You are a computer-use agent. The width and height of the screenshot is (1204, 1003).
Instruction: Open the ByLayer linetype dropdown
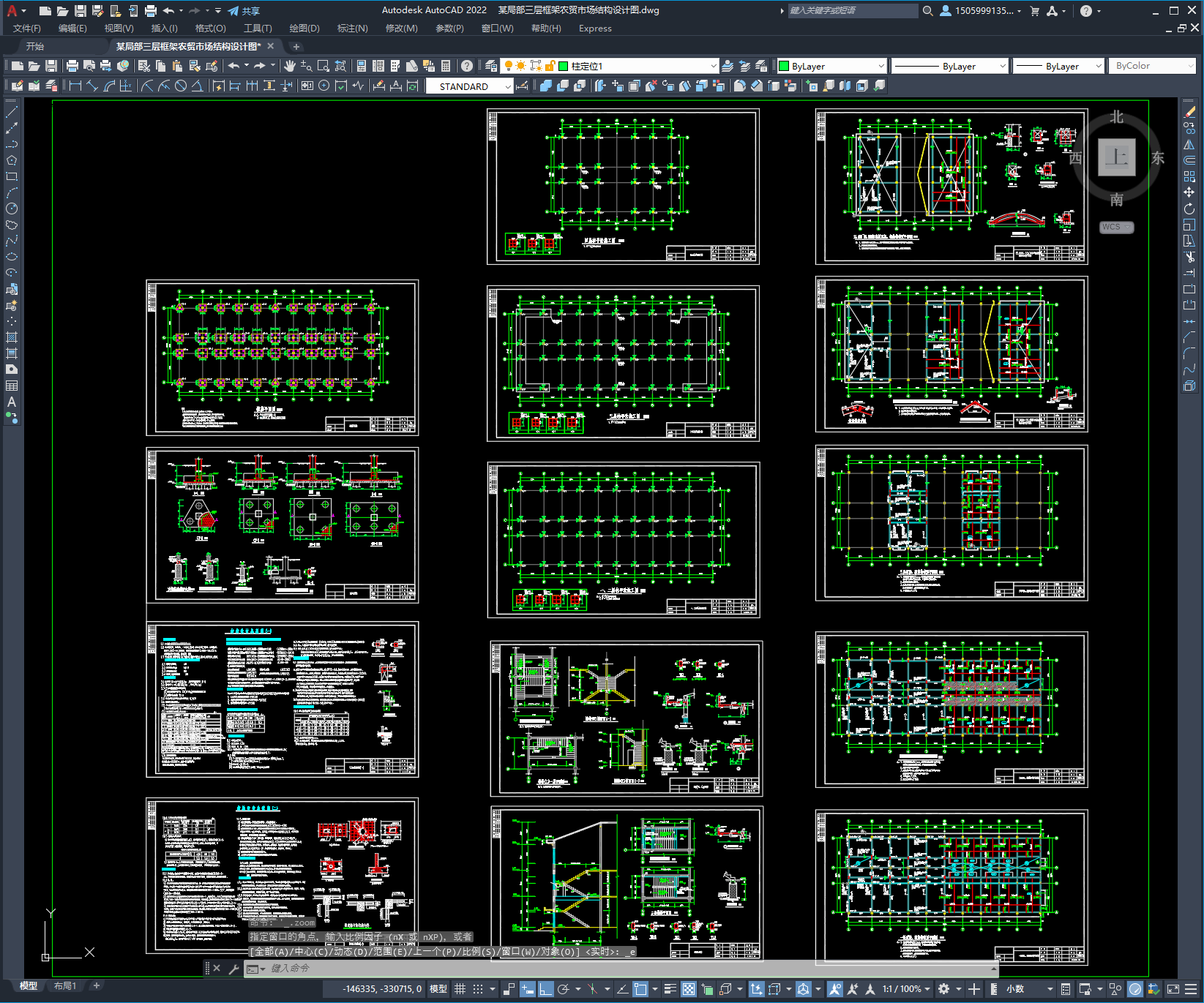point(950,66)
